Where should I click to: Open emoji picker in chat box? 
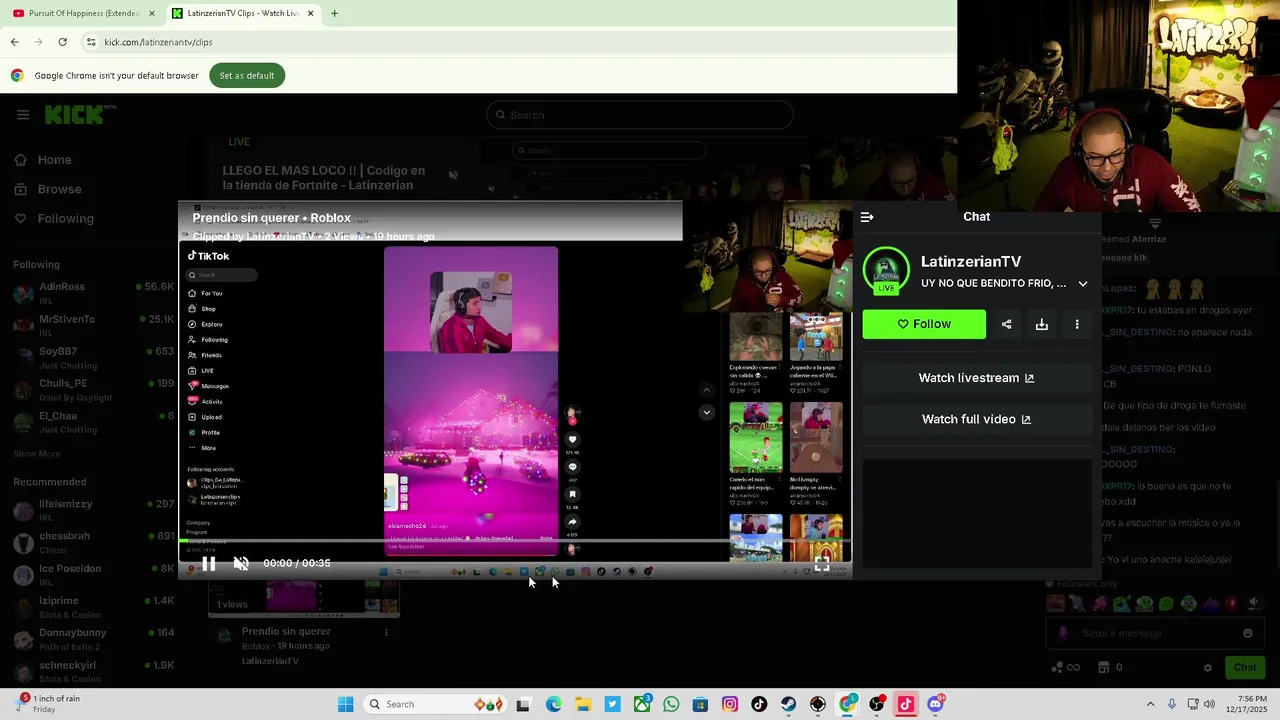[1247, 633]
